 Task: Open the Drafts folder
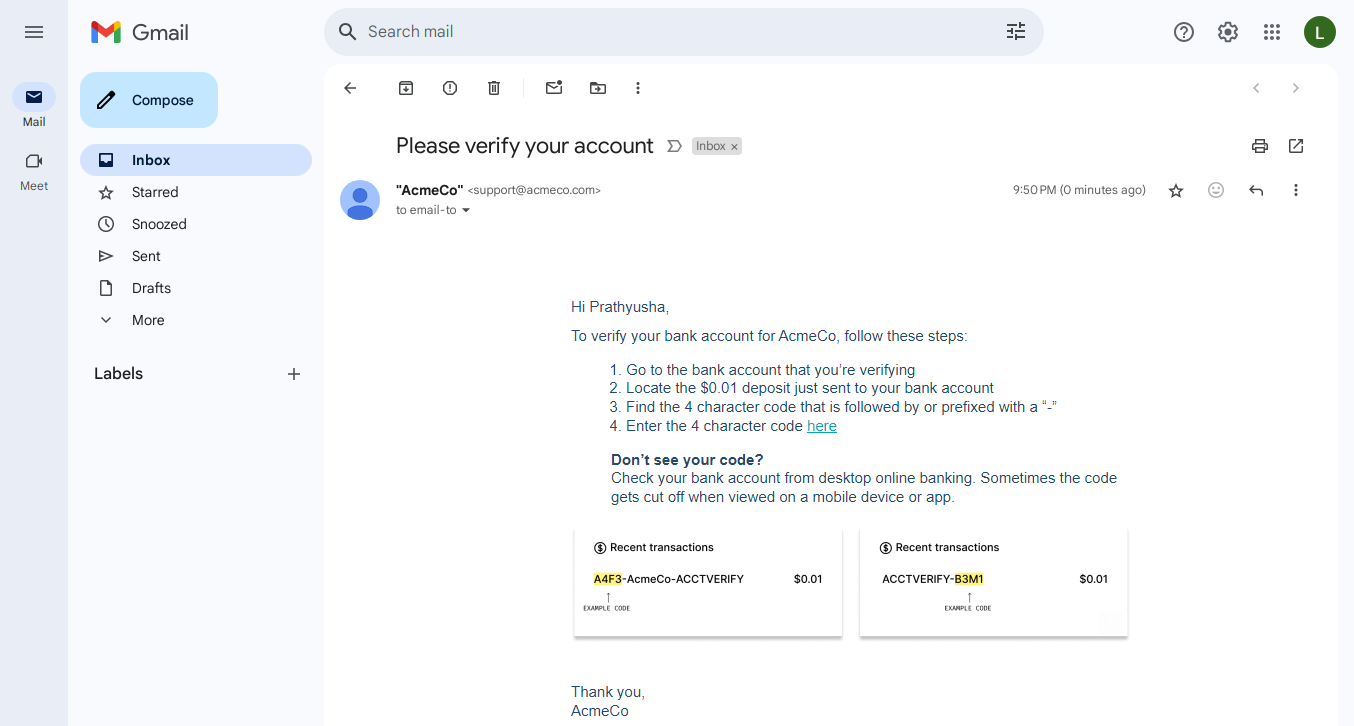point(196,288)
